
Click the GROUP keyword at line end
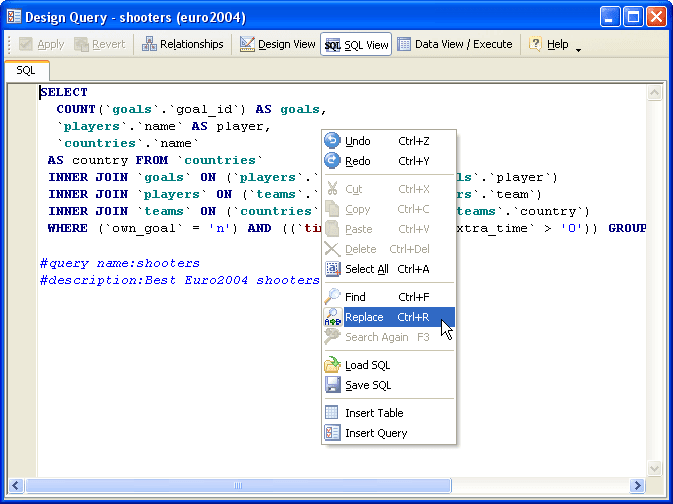(x=627, y=228)
